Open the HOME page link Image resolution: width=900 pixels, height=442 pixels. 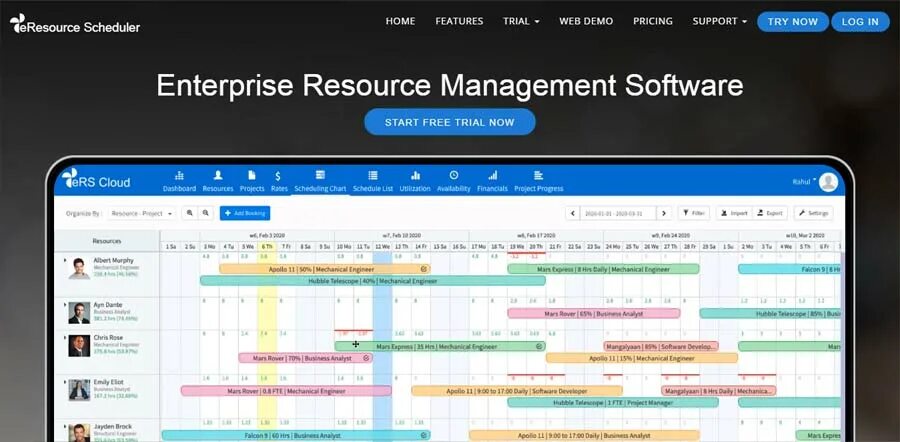(x=400, y=21)
